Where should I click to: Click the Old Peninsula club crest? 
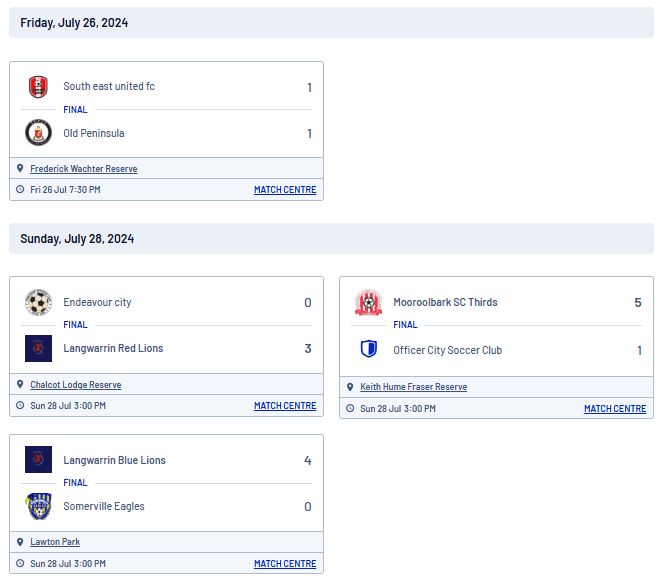[x=39, y=133]
